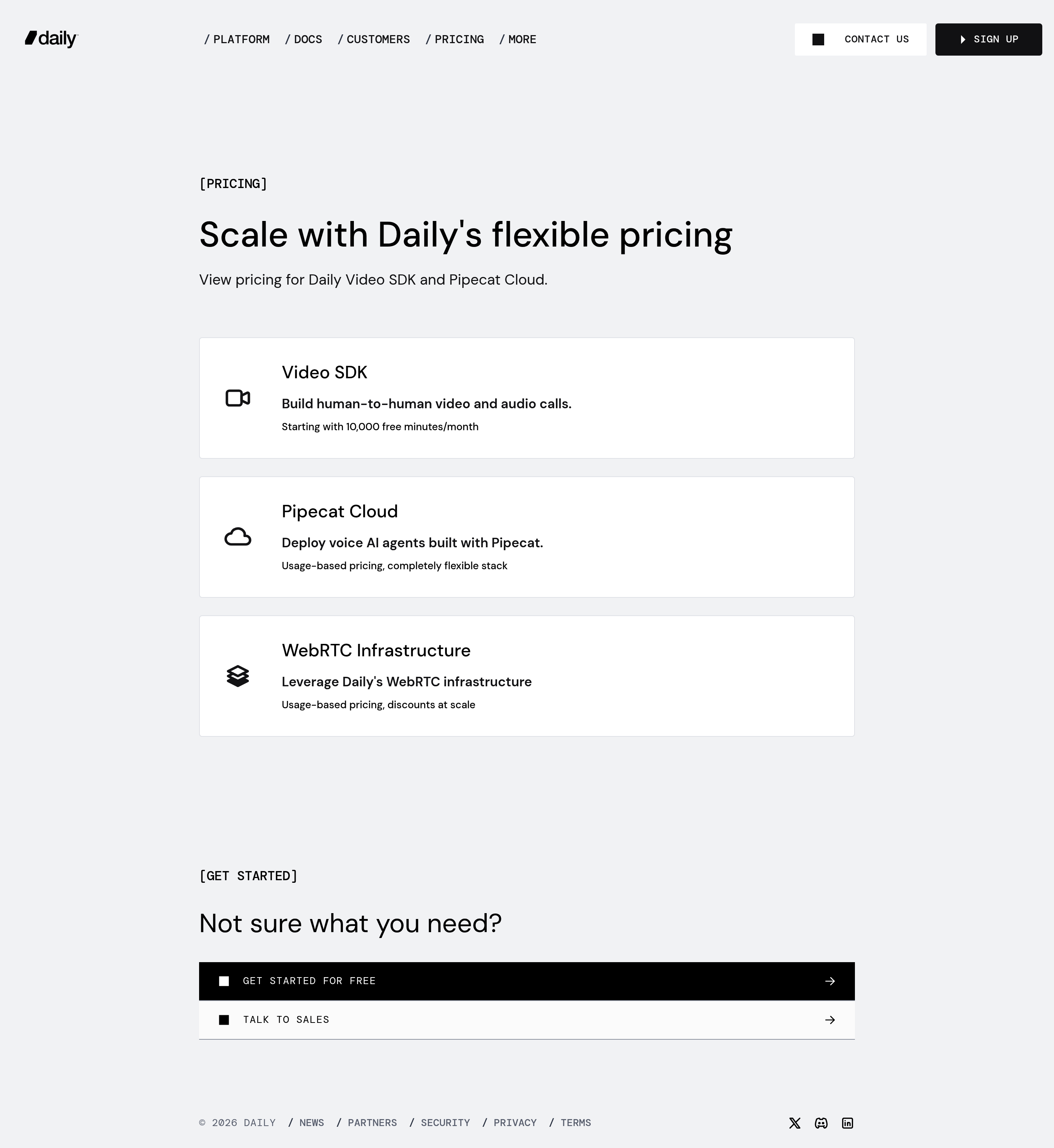Click the stacked layers WebRTC icon

[238, 676]
